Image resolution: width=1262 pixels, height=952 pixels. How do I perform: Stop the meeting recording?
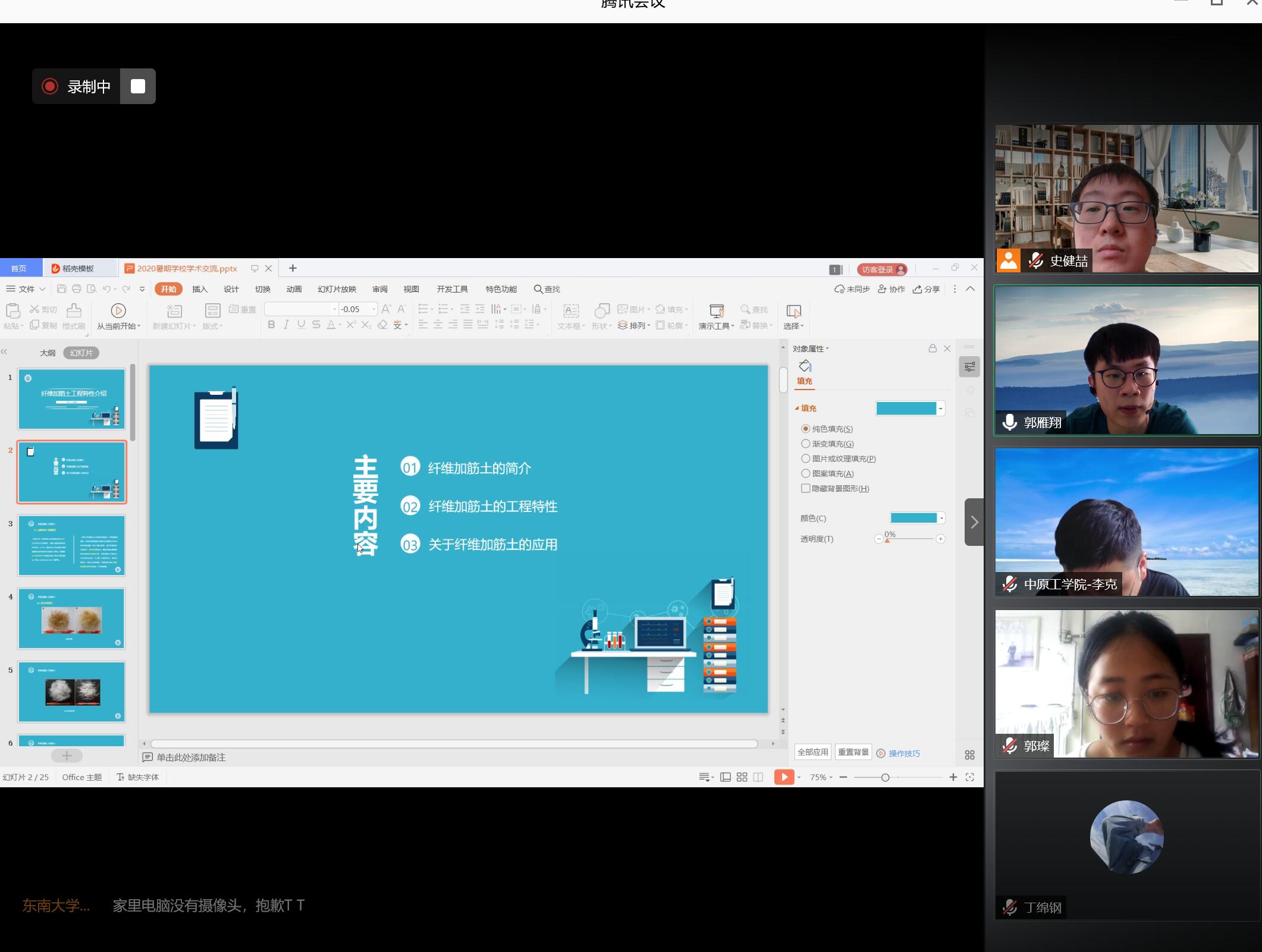[138, 86]
